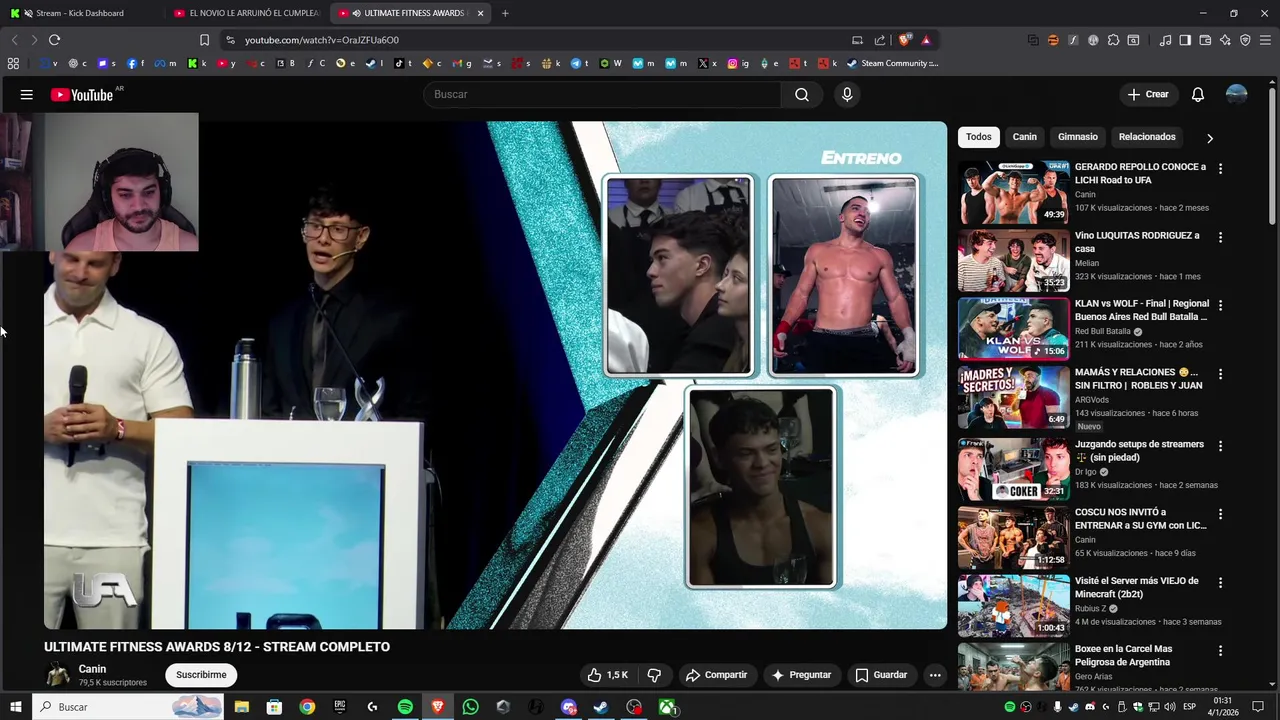The image size is (1280, 720).
Task: Click the search magnifier button
Action: tap(802, 94)
